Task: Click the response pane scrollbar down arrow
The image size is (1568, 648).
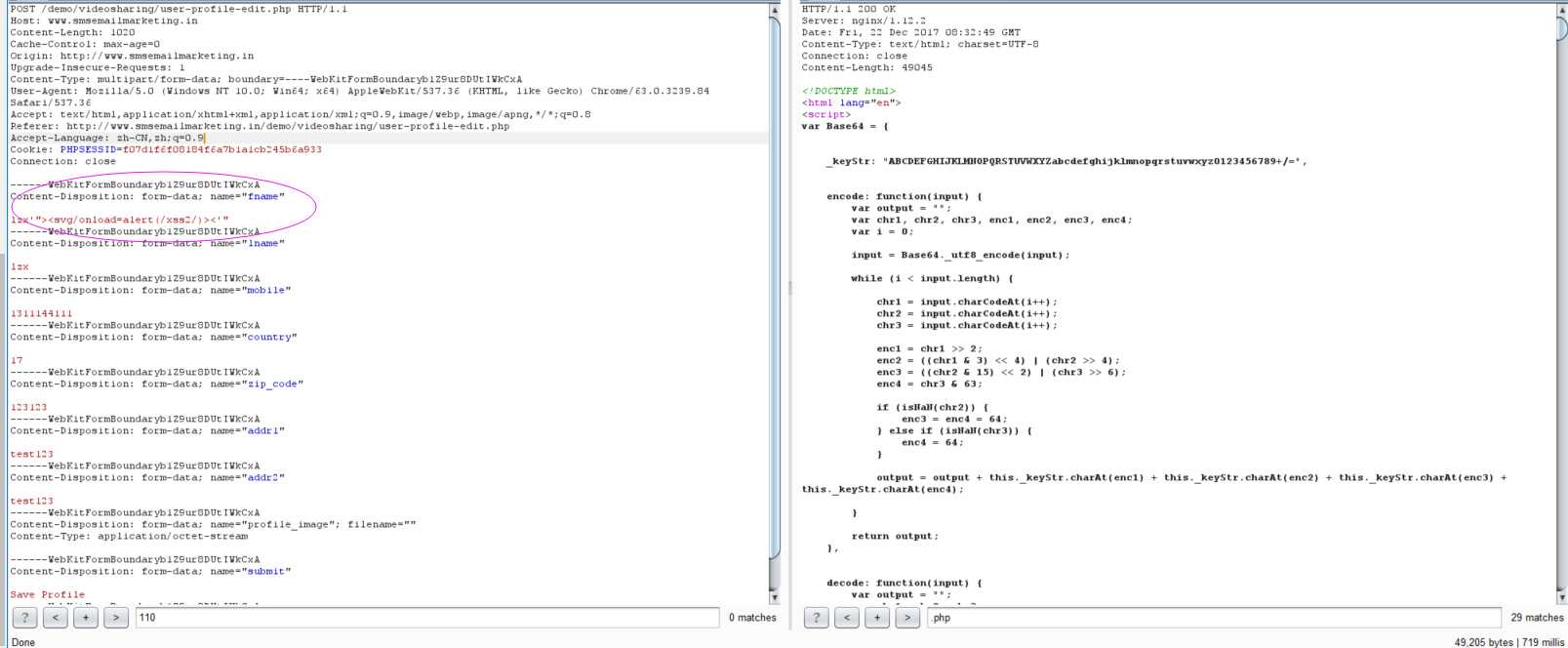Action: tap(1561, 596)
